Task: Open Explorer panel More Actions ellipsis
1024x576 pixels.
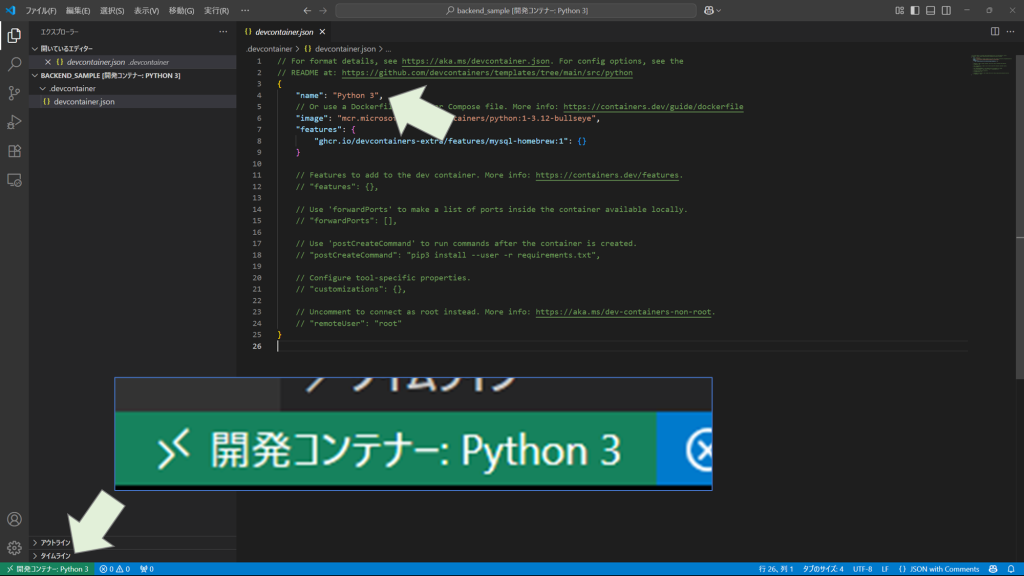Action: tap(223, 31)
